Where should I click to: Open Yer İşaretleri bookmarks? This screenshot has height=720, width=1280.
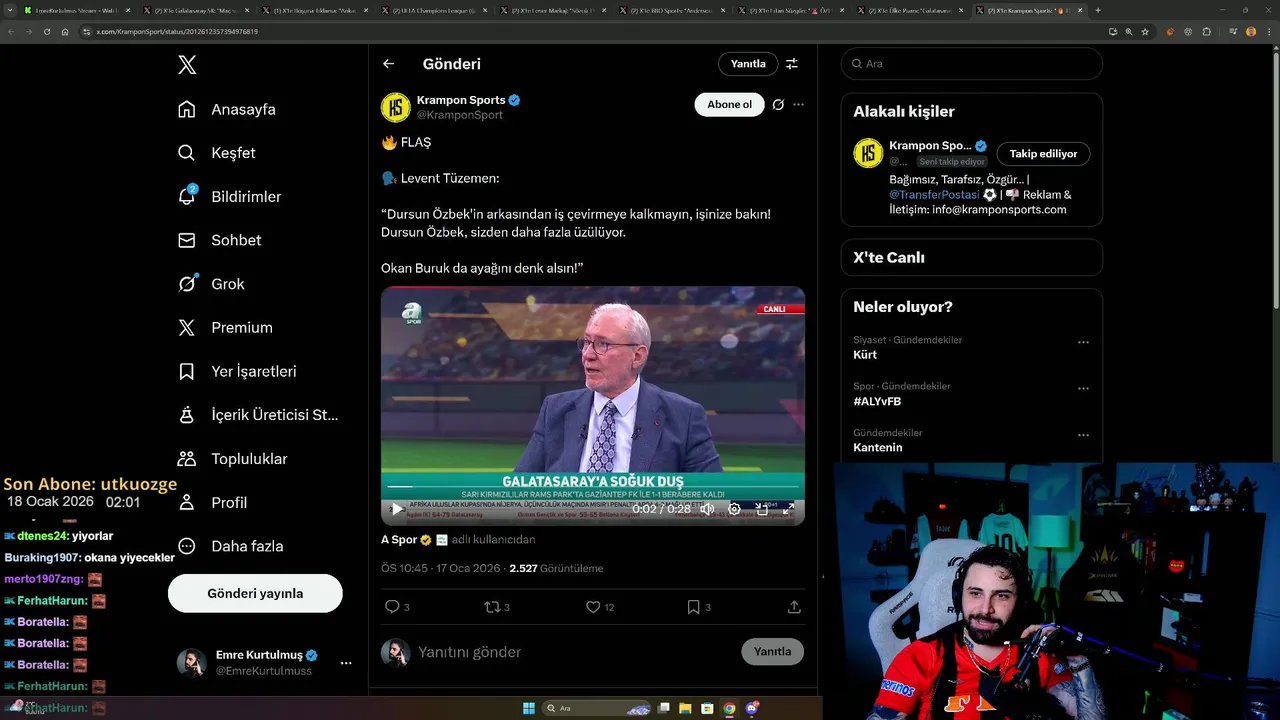pyautogui.click(x=237, y=371)
